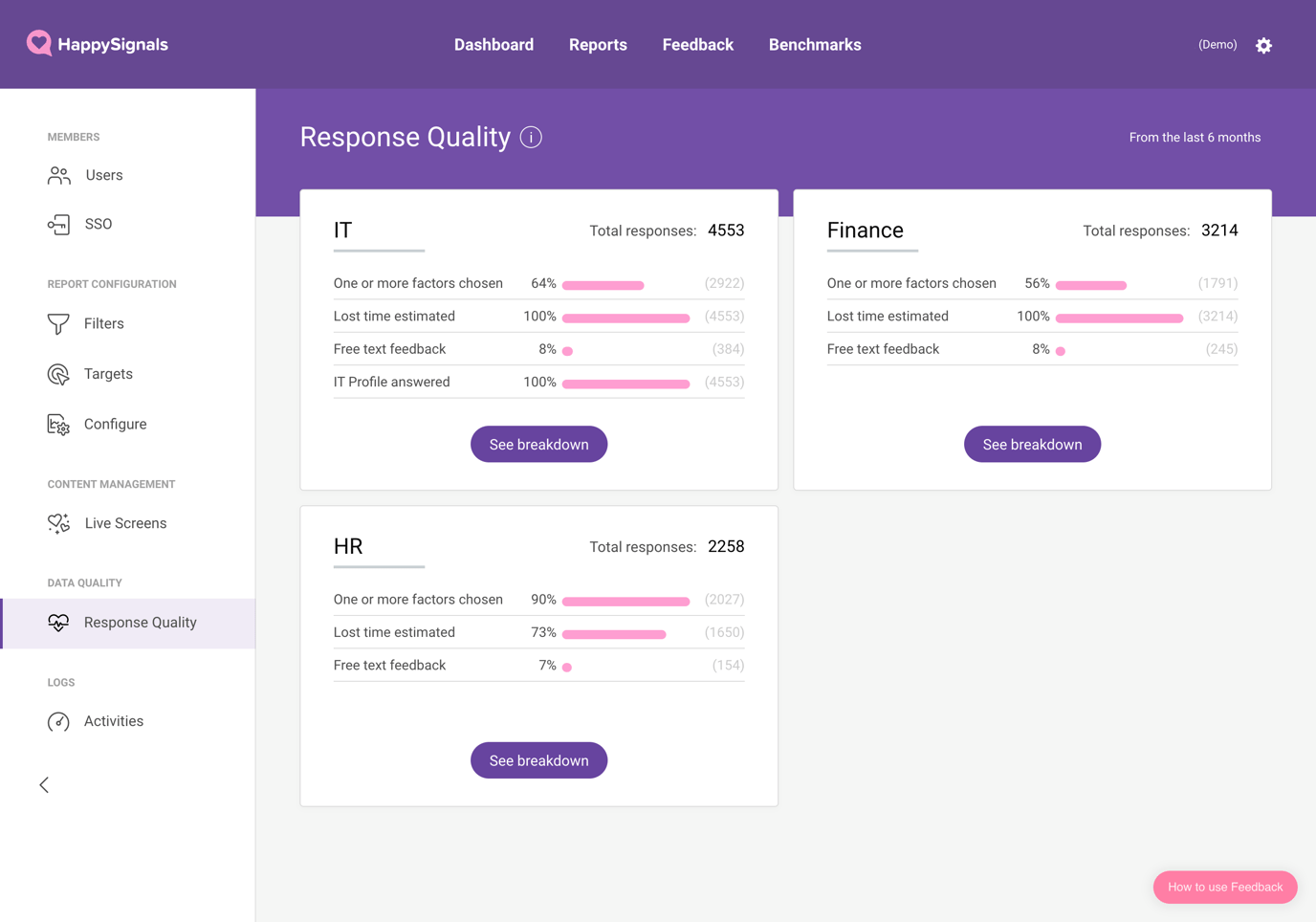
Task: Go to the Benchmarks tab
Action: tap(815, 45)
